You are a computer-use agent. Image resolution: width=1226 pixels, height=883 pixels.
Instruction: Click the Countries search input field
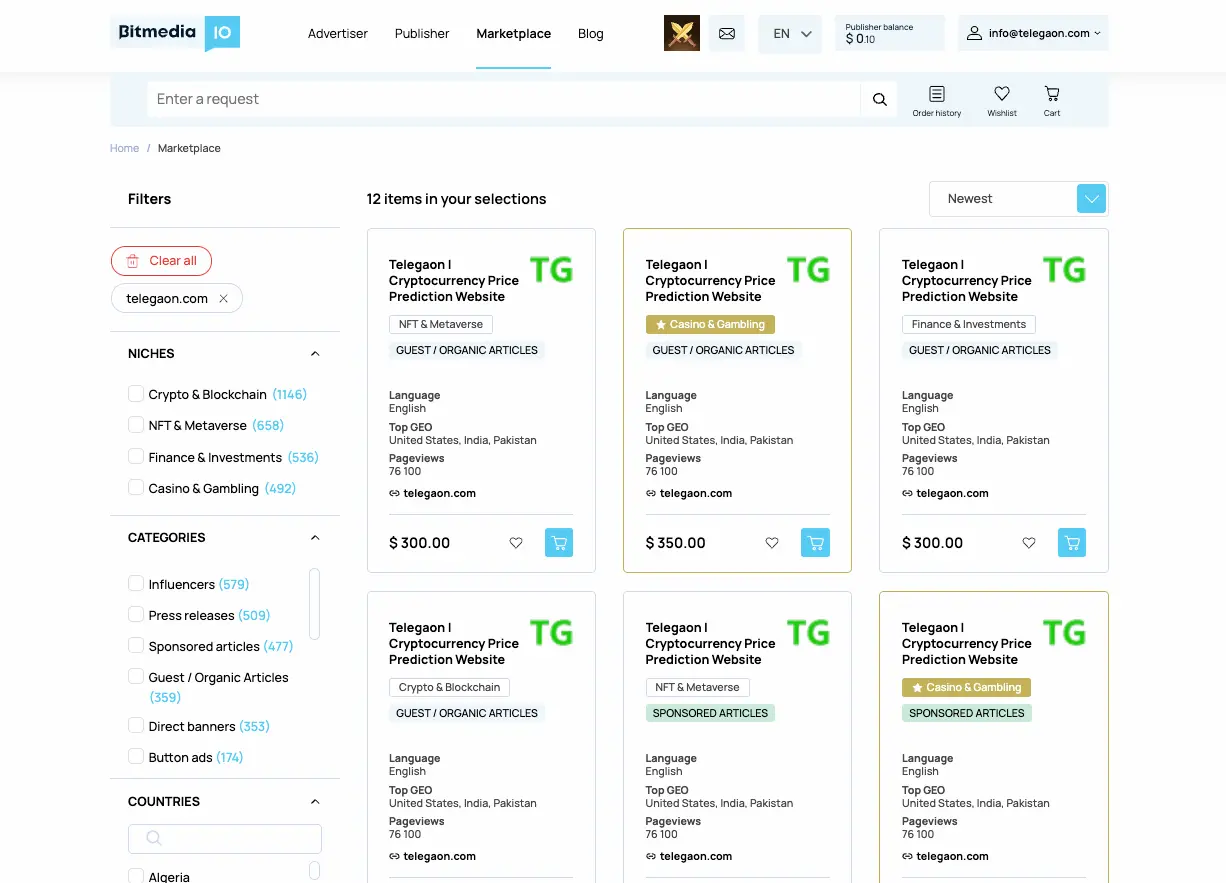coord(225,838)
